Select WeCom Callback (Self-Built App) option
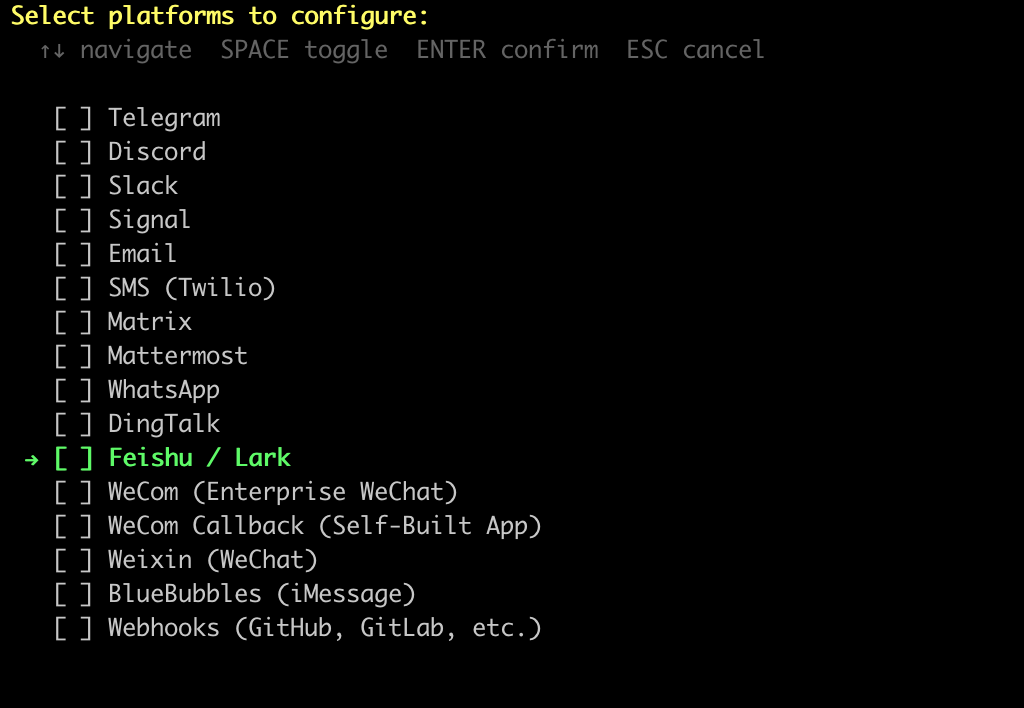 tap(324, 526)
